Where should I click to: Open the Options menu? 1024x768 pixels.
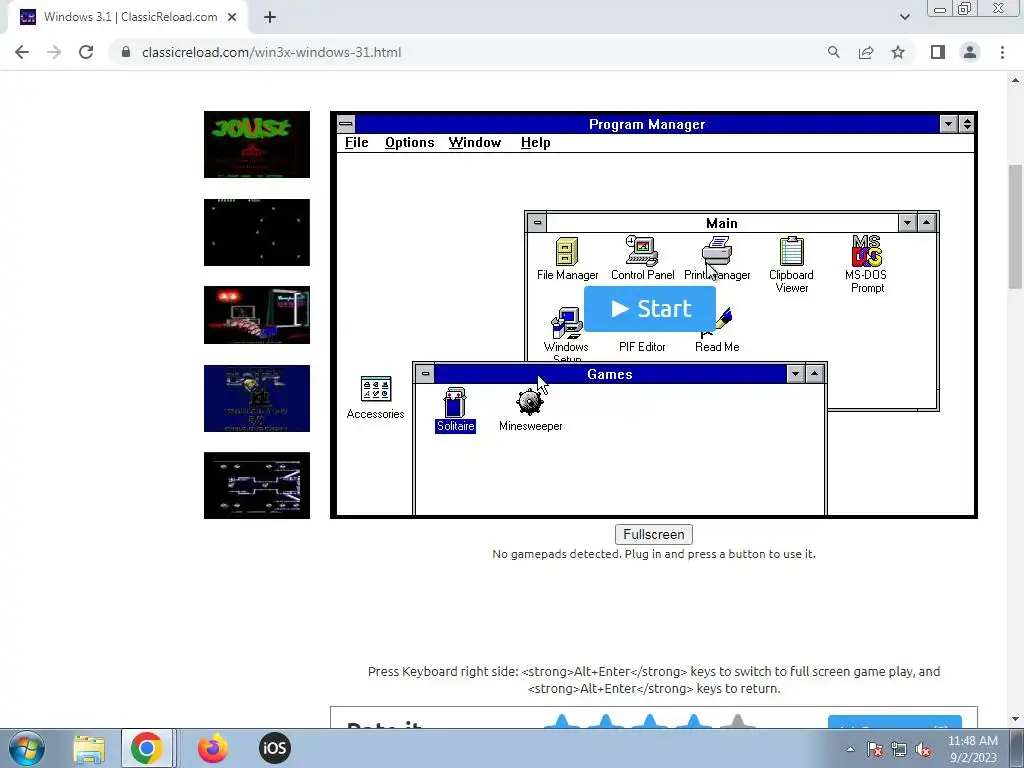(x=409, y=142)
